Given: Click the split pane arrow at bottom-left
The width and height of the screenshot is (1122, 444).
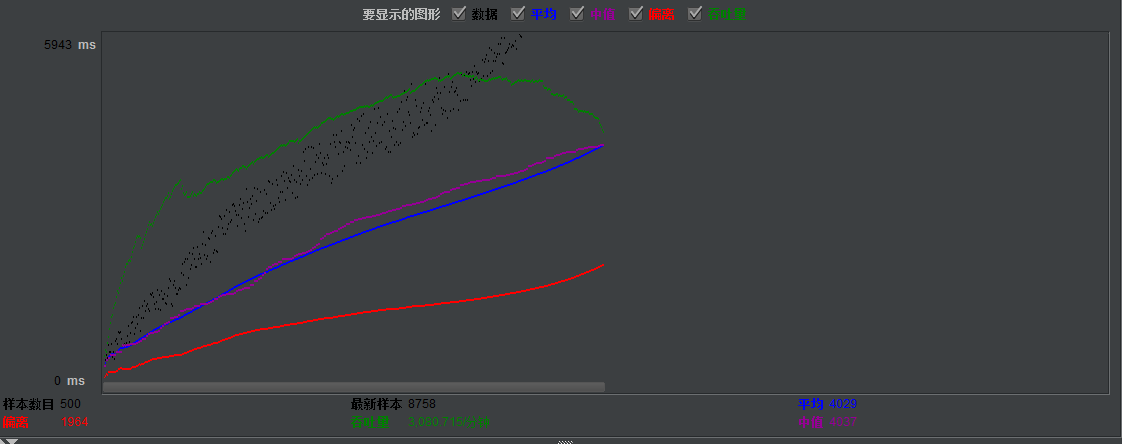Looking at the screenshot, I should click(12, 441).
